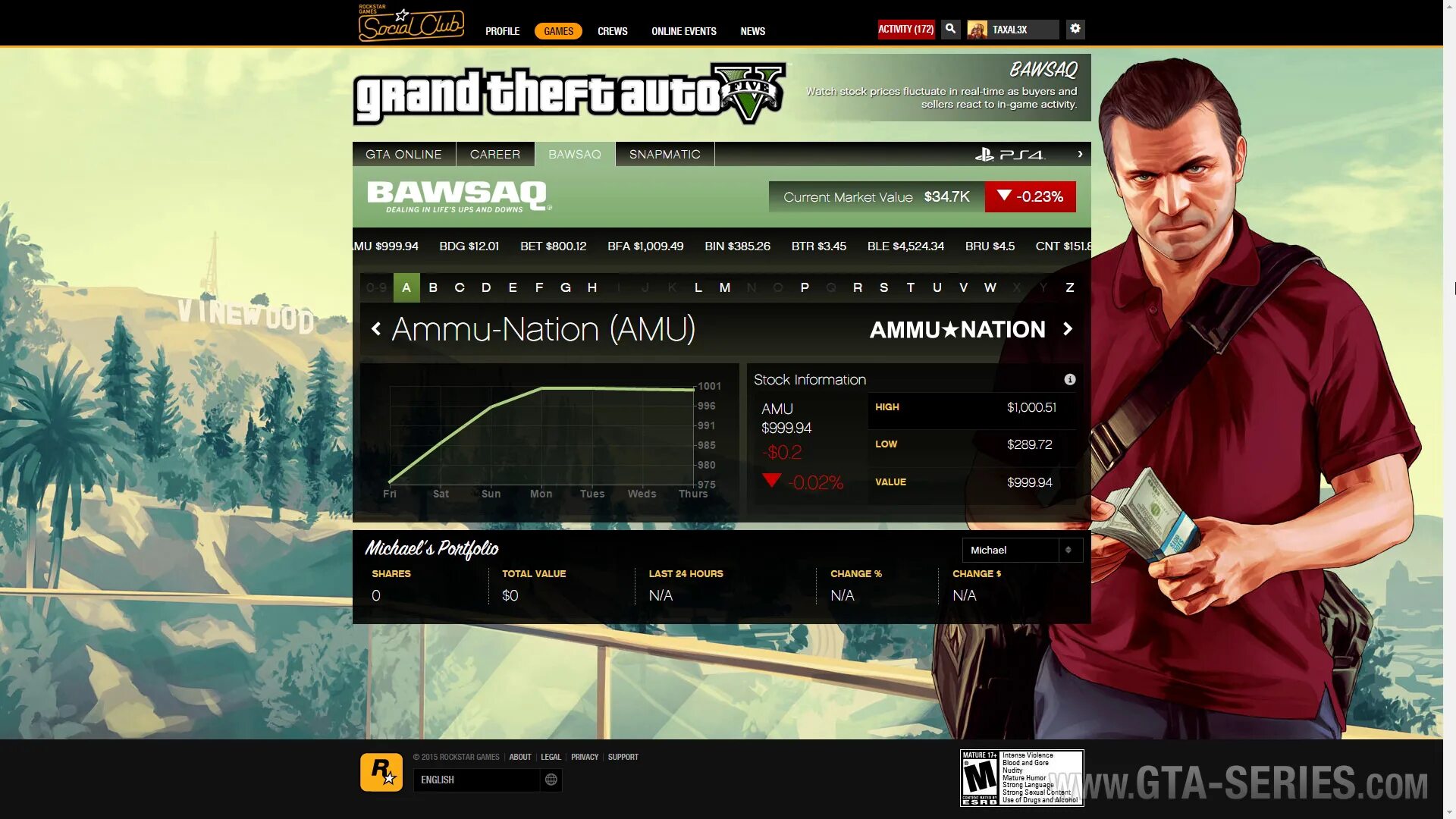
Task: Select stock ticker letter filter B
Action: (433, 288)
